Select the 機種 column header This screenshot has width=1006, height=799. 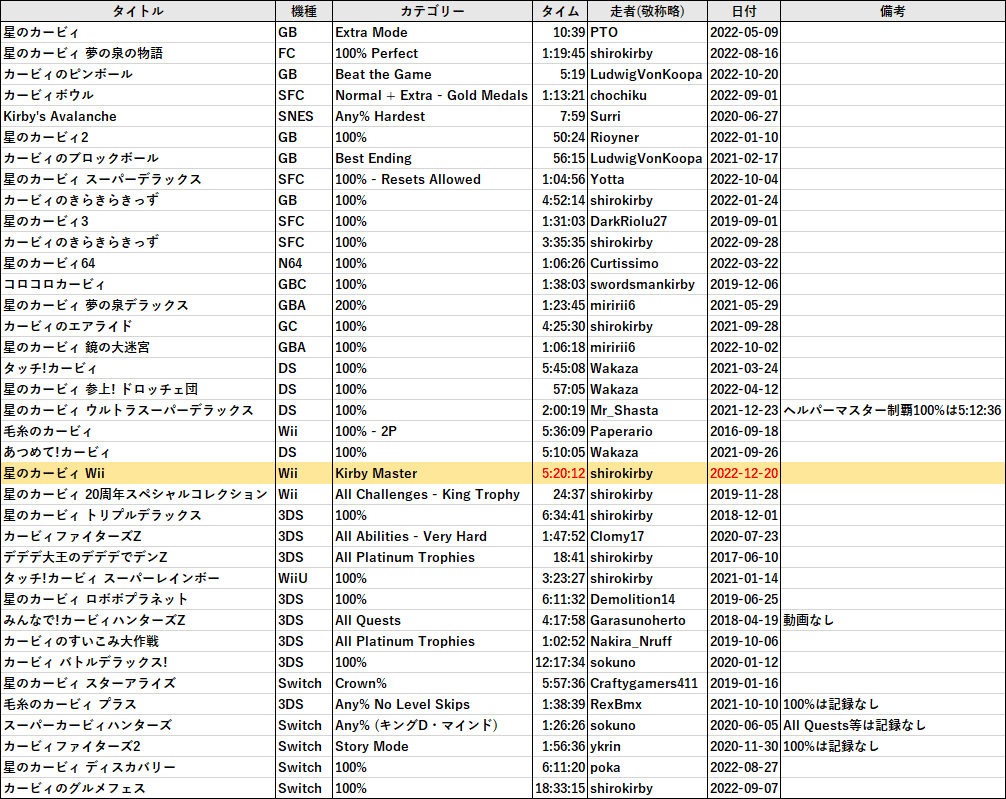coord(304,11)
